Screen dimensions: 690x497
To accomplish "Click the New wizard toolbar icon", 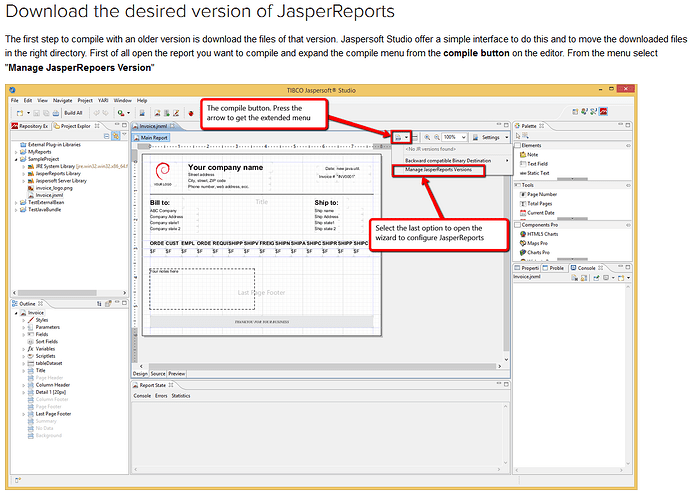I will [20, 113].
